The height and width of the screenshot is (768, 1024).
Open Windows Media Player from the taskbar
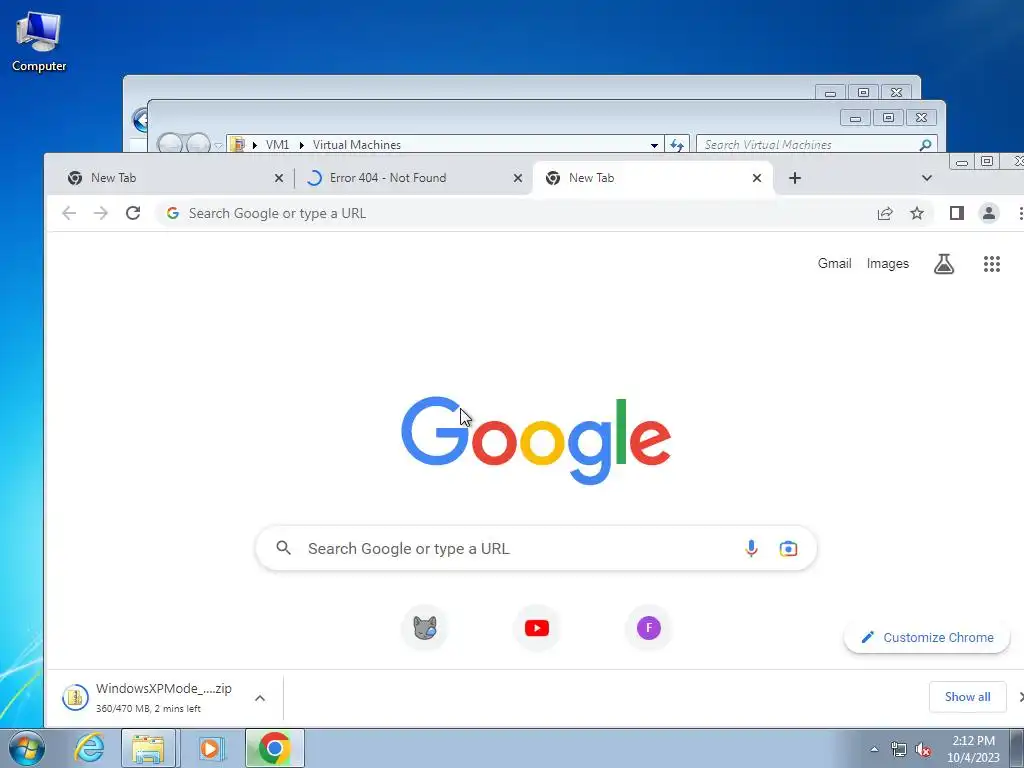(x=210, y=748)
